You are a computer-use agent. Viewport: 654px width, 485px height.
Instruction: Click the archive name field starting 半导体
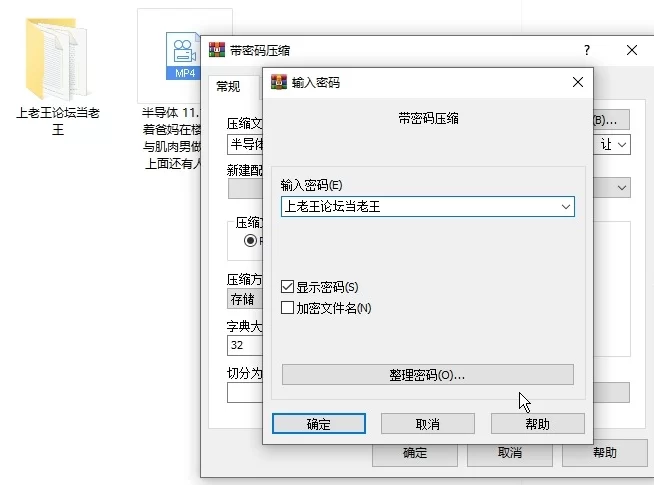pyautogui.click(x=245, y=145)
